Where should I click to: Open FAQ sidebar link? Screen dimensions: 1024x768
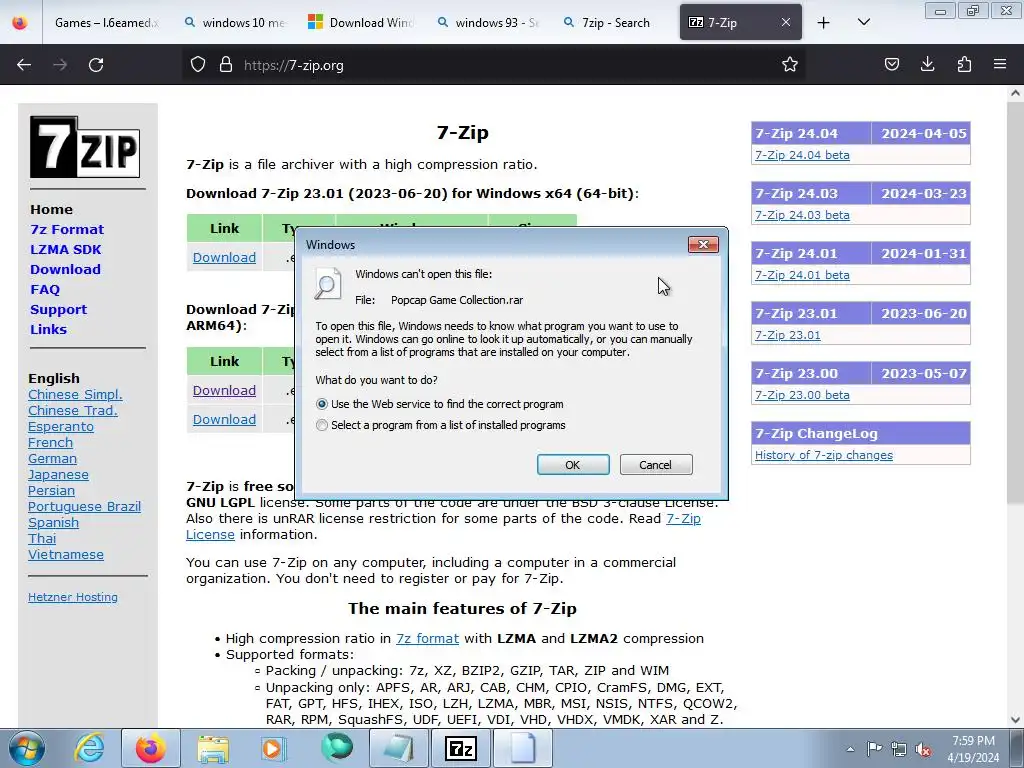[x=45, y=289]
